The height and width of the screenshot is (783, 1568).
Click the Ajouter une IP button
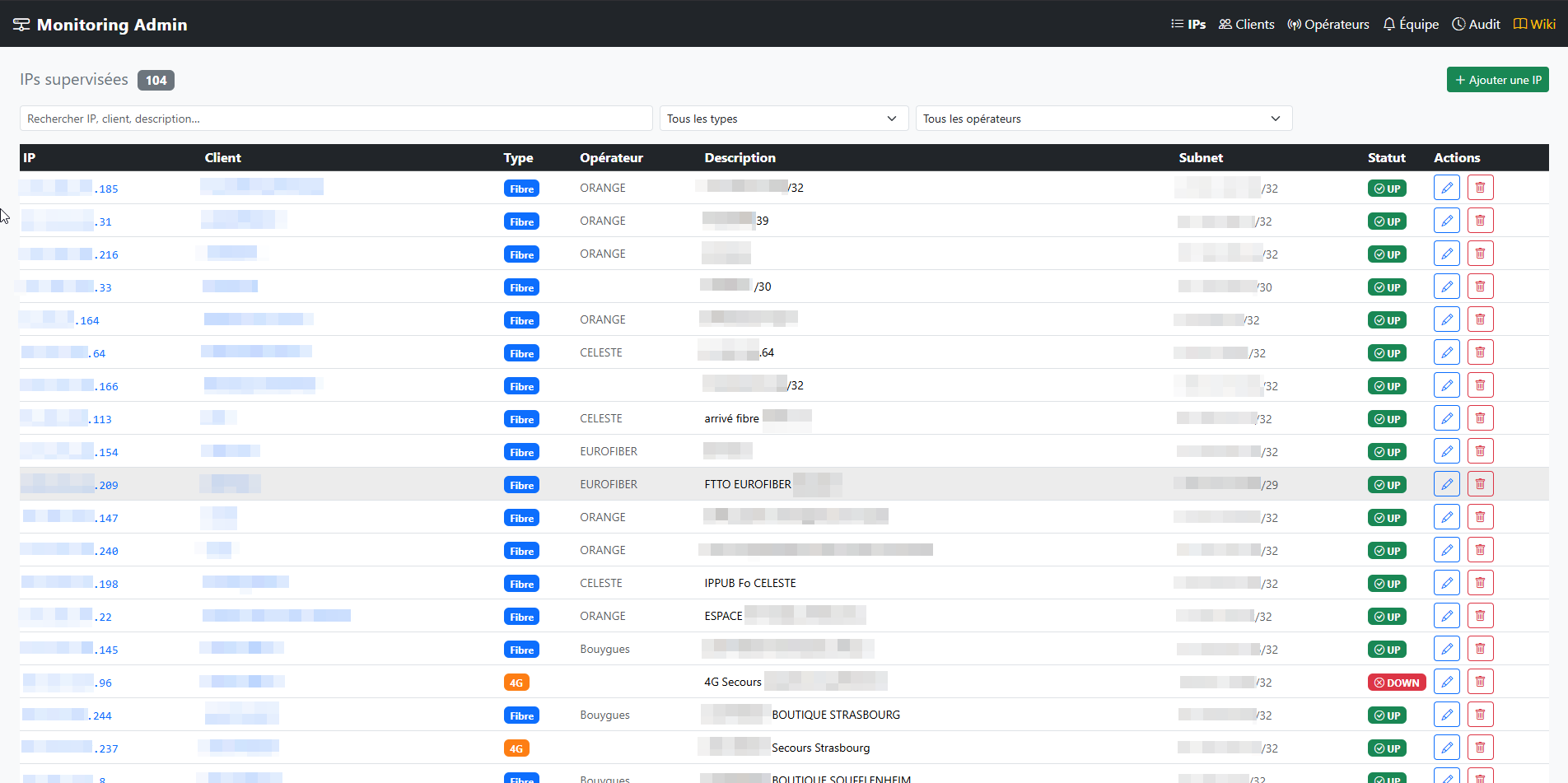pos(1497,80)
